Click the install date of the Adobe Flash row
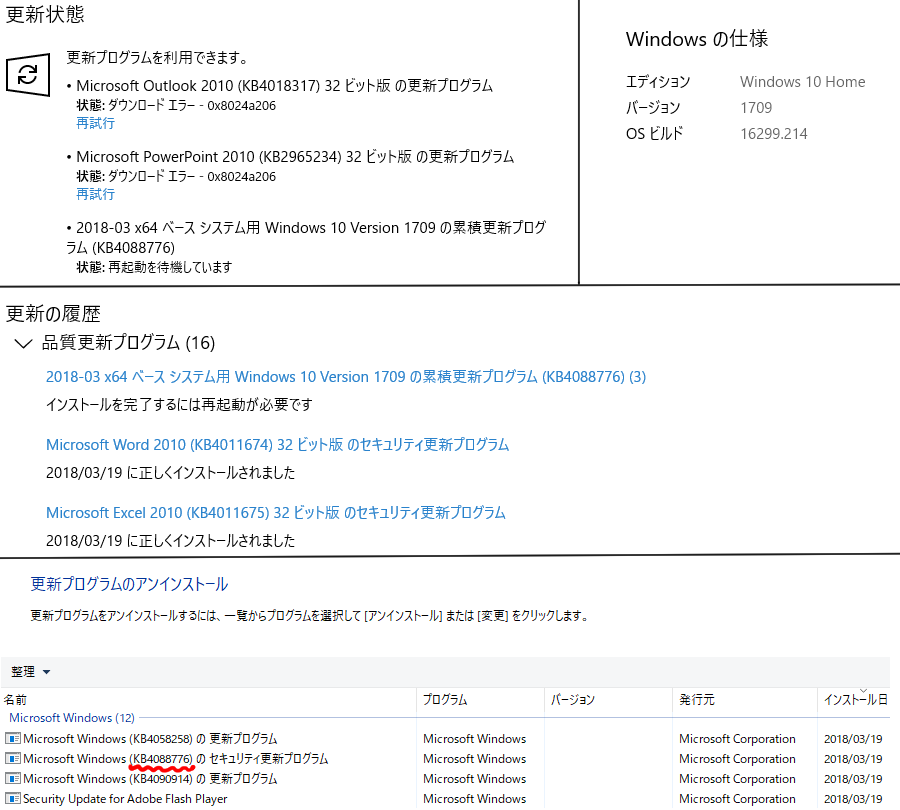The width and height of the screenshot is (900, 810). coord(853,799)
